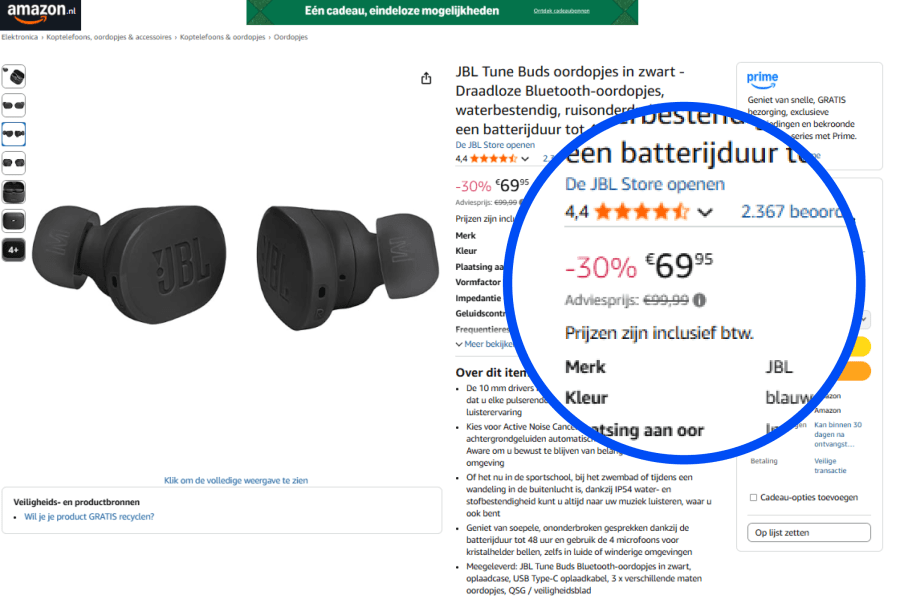Select the first earbud thumbnail
This screenshot has height=600, width=900.
click(x=14, y=76)
